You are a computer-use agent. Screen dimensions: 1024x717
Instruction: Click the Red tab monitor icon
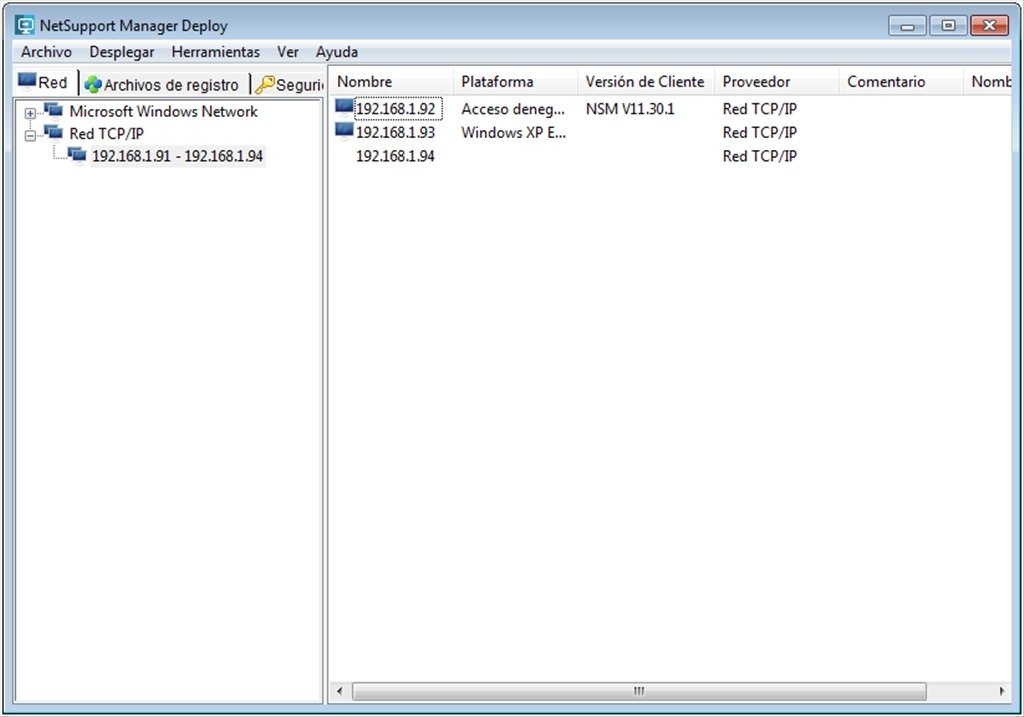coord(27,81)
